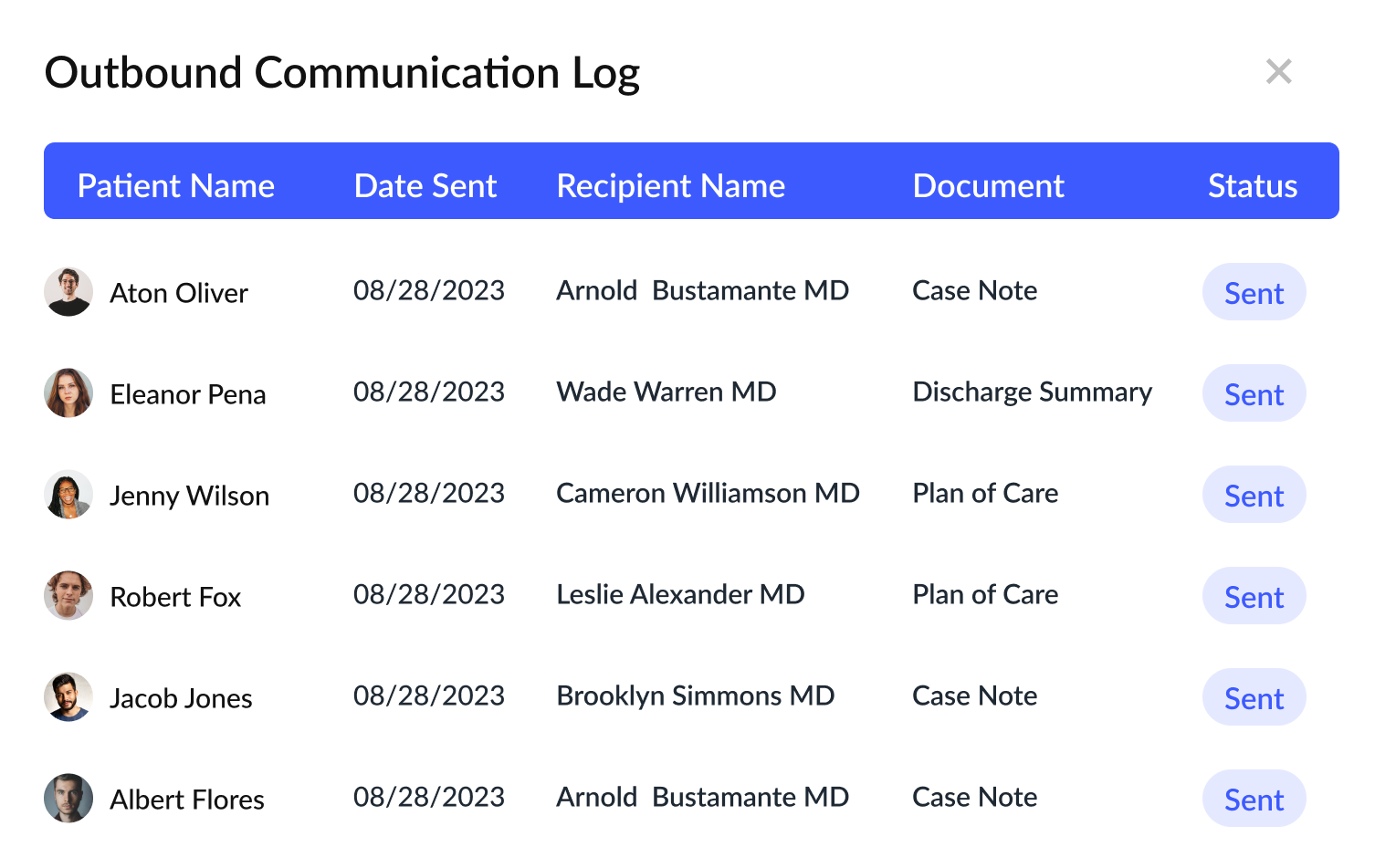The width and height of the screenshot is (1375, 868).
Task: Sort by the Patient Name column header
Action: [176, 185]
